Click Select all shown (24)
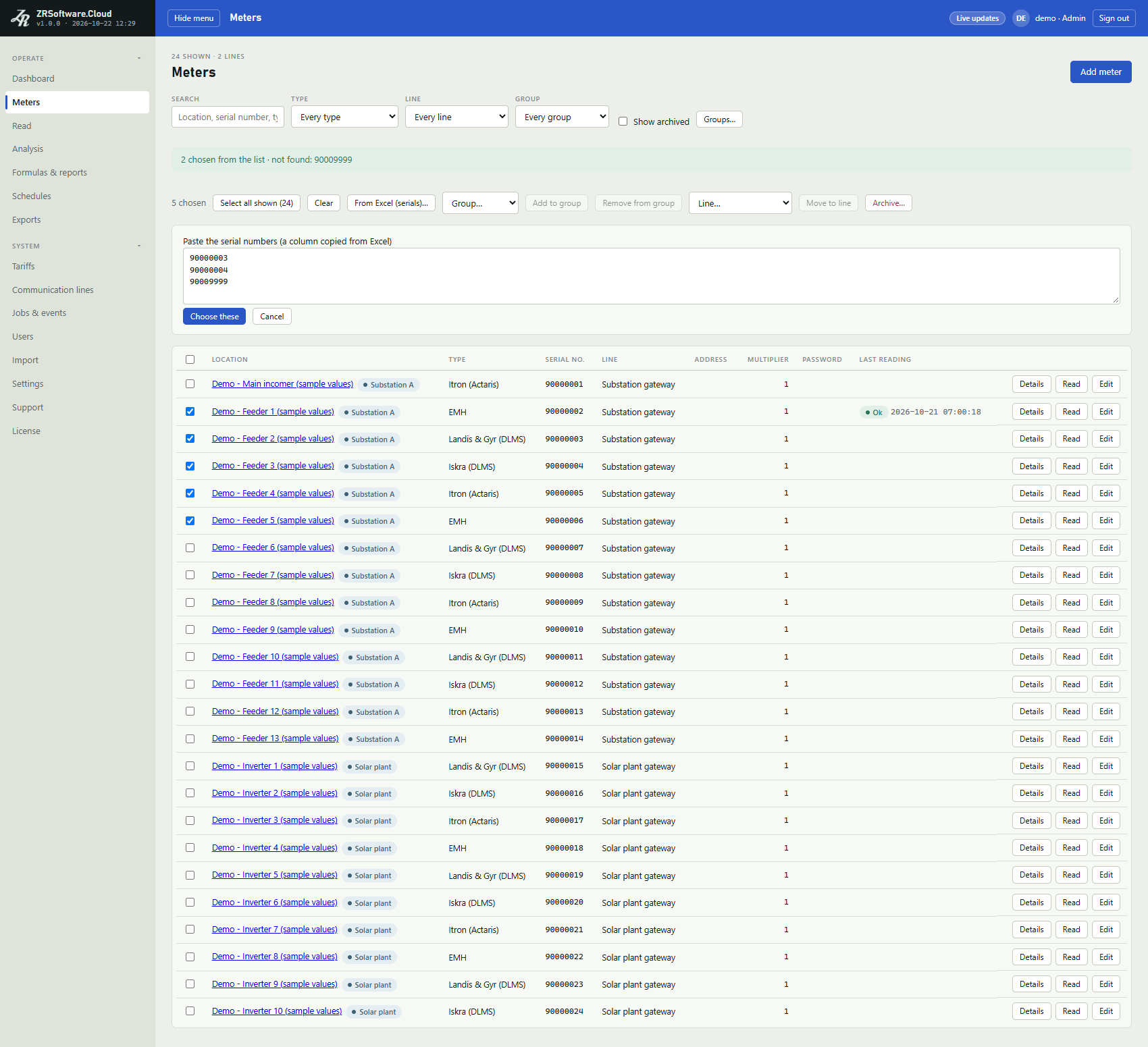This screenshot has width=1148, height=1047. (257, 203)
